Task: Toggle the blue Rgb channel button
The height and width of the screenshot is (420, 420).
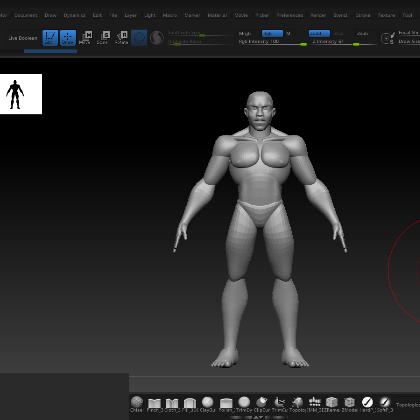Action: pyautogui.click(x=272, y=33)
